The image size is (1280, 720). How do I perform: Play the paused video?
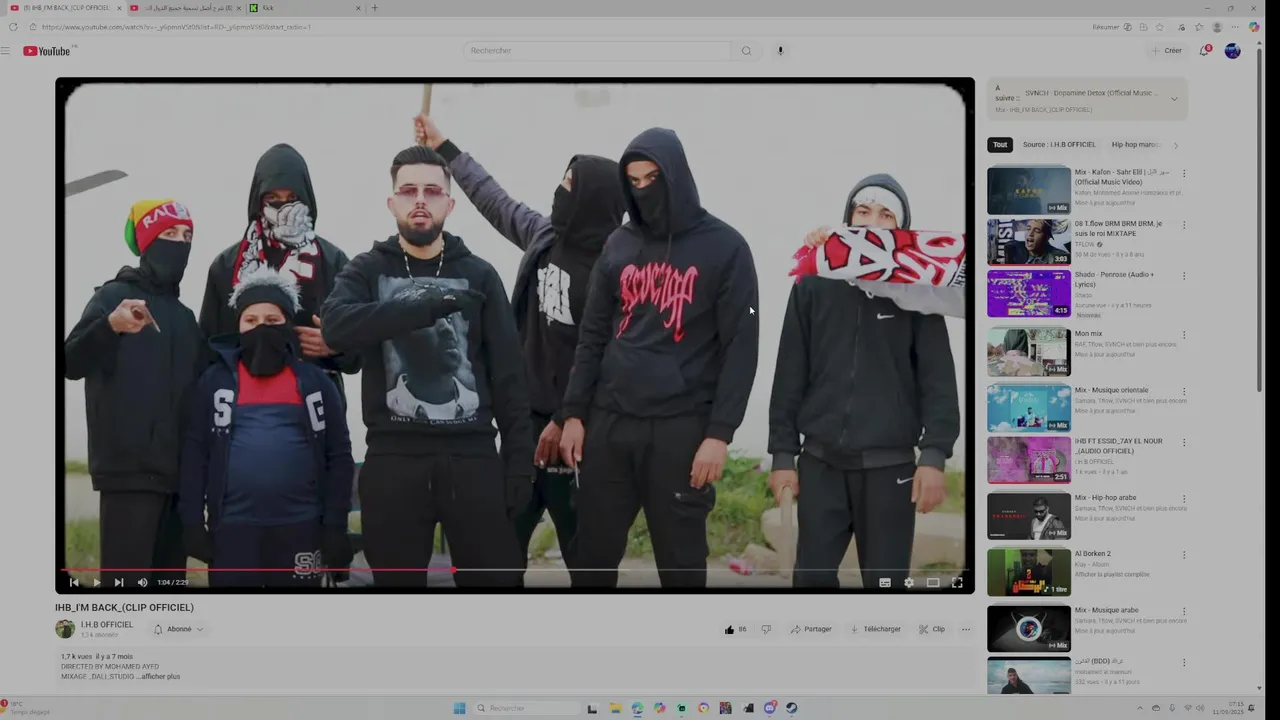pos(96,582)
